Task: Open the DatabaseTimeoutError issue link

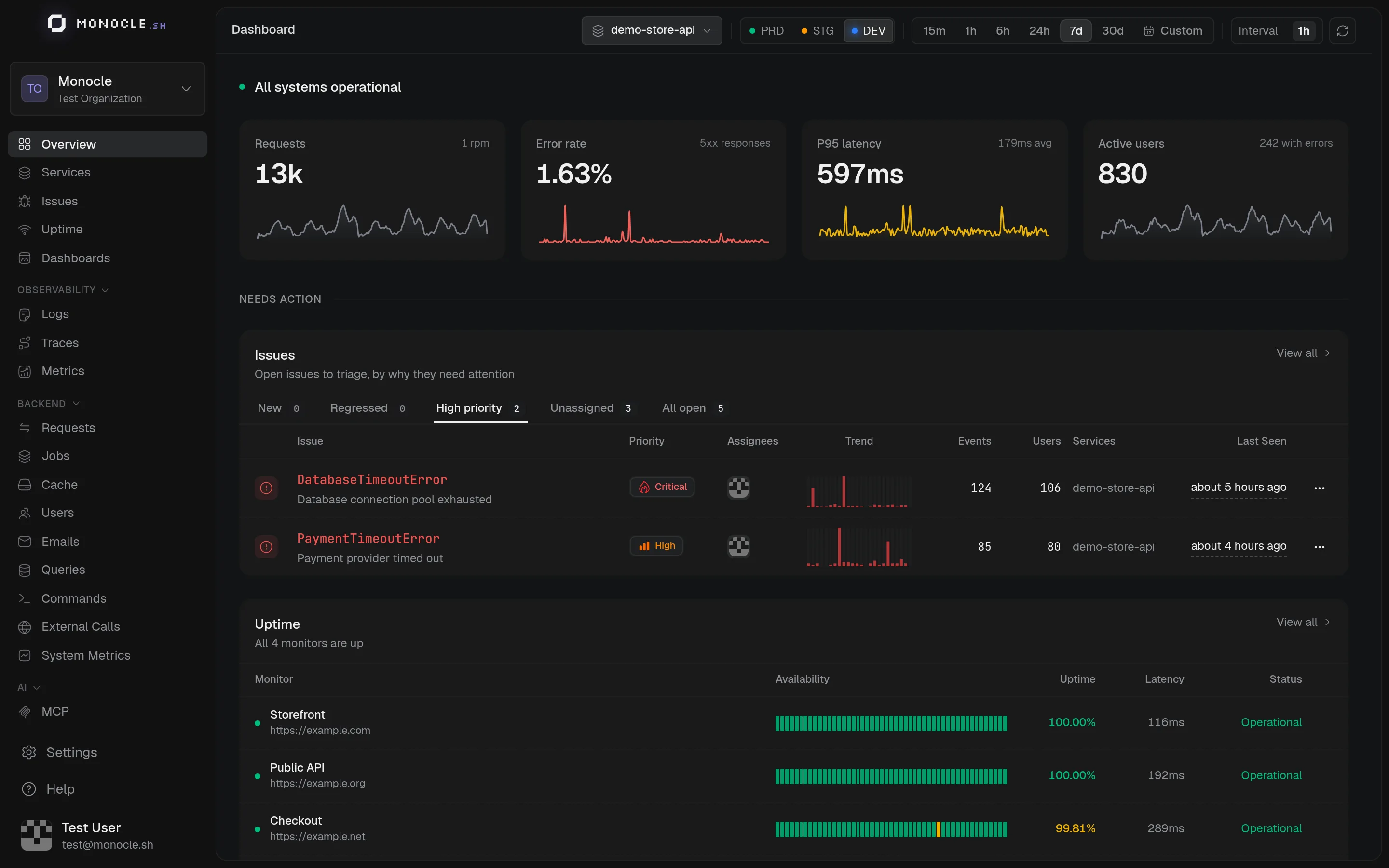Action: tap(372, 480)
